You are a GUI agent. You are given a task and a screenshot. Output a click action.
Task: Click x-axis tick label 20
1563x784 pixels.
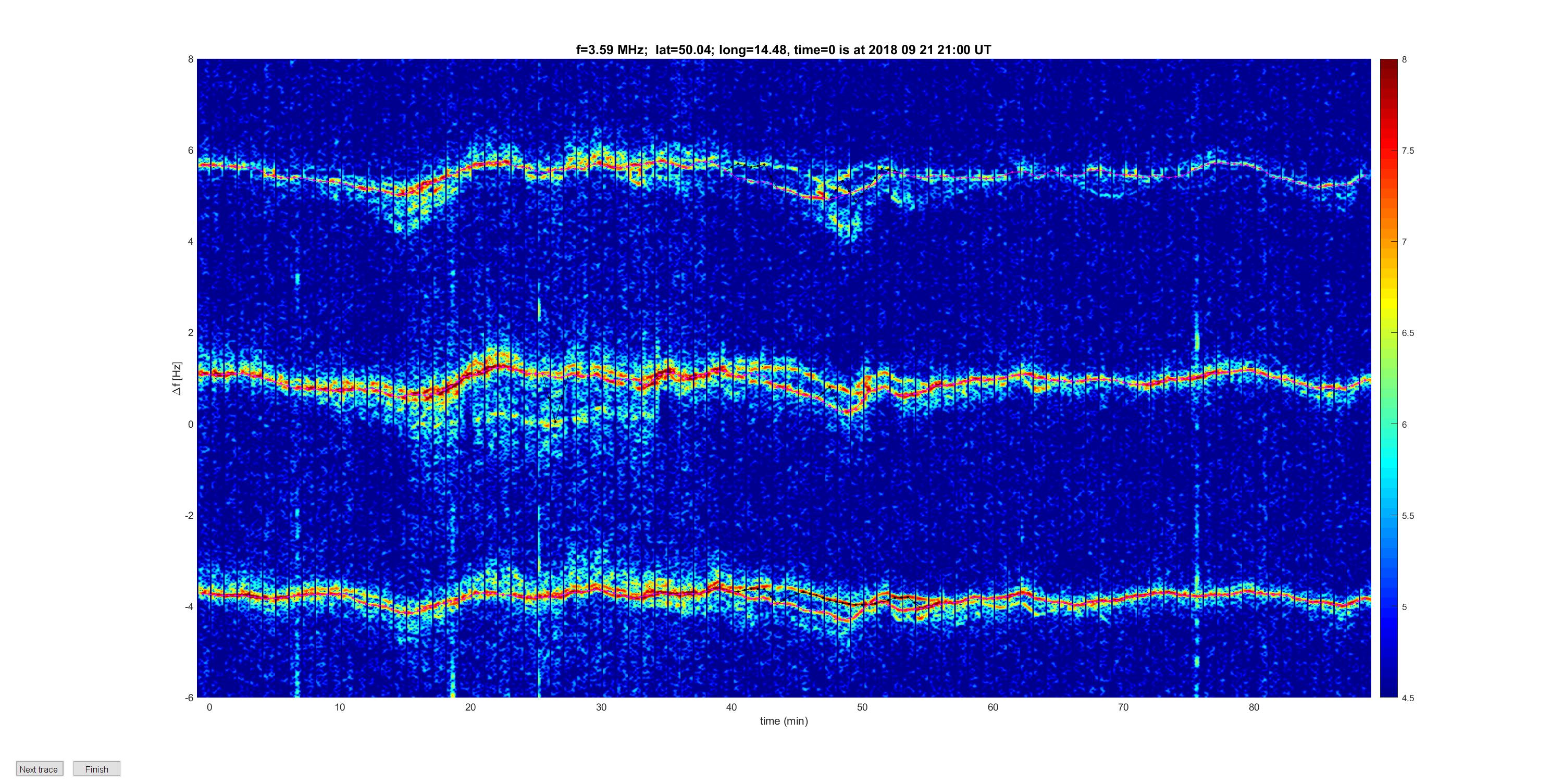(x=470, y=707)
